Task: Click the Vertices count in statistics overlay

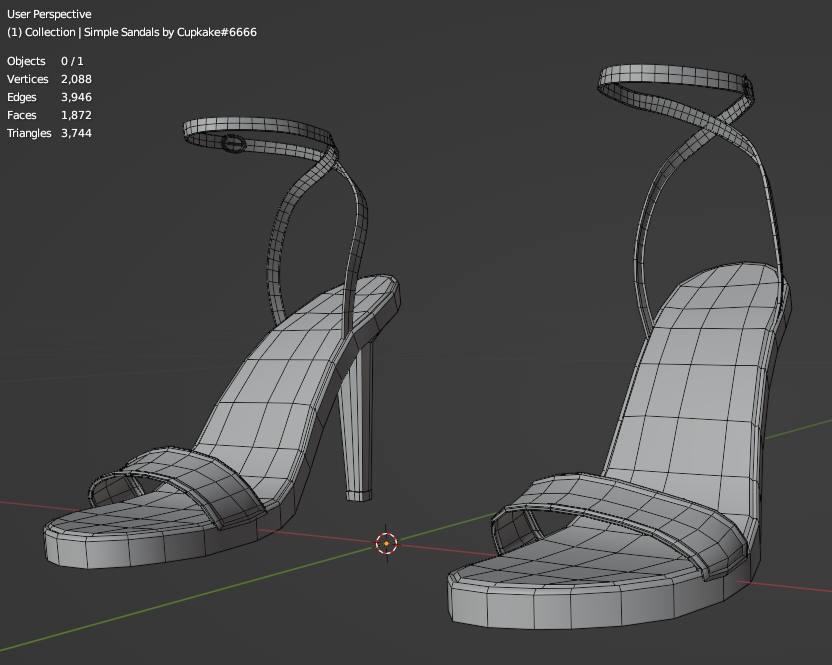Action: [x=76, y=79]
